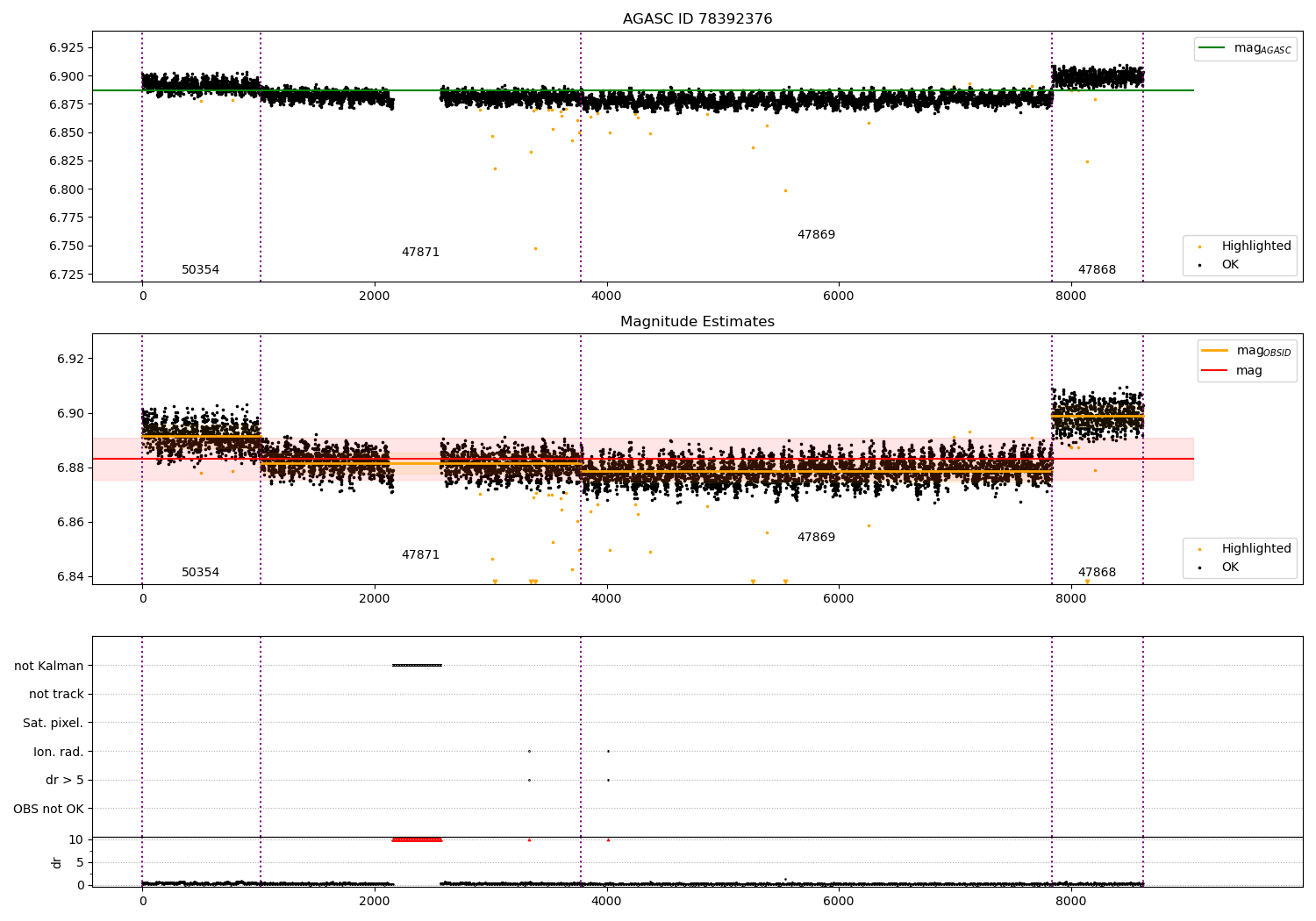Click obsid label 47871 in middle plot

tap(421, 555)
